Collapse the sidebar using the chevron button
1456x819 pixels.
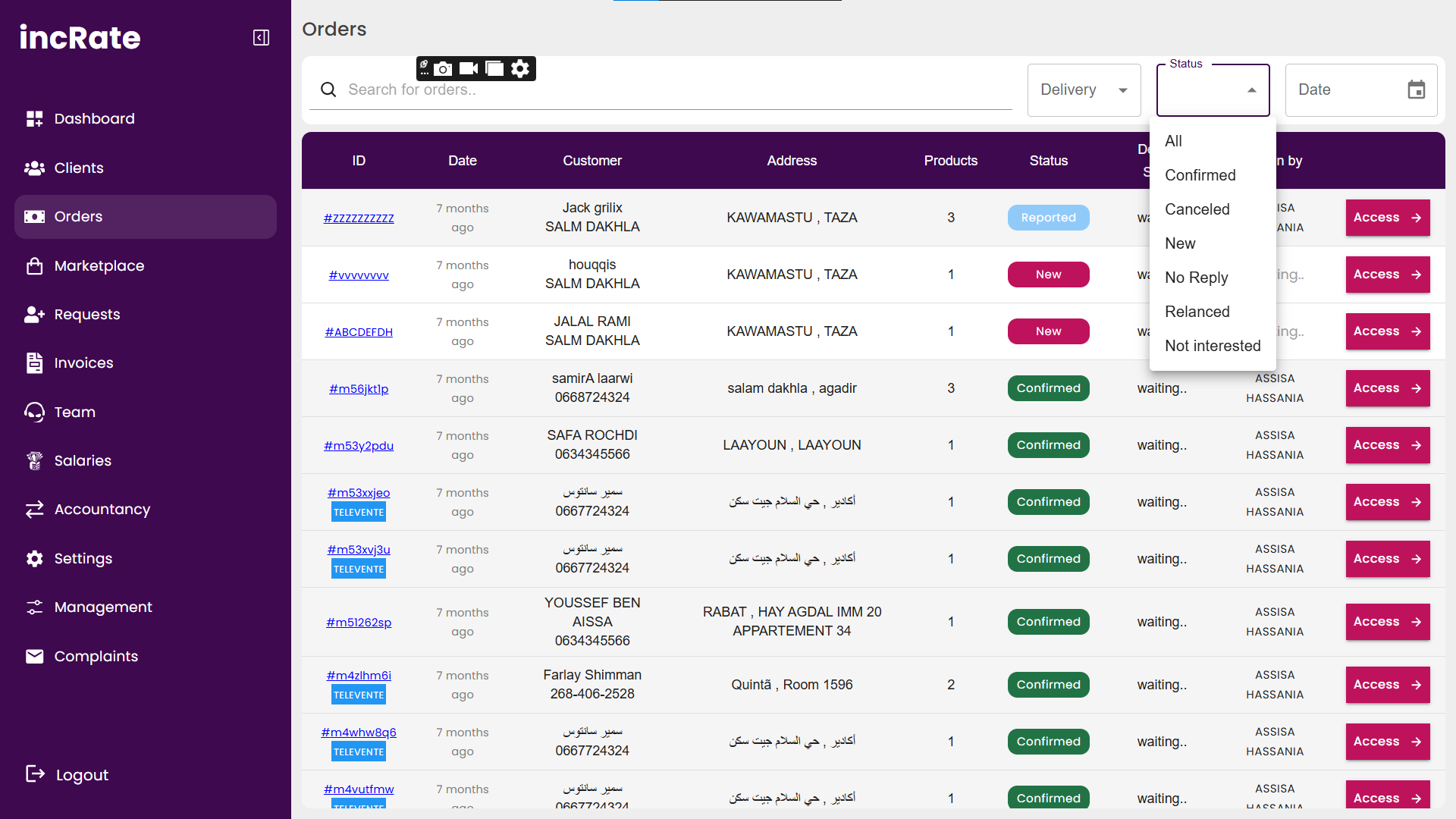[261, 37]
